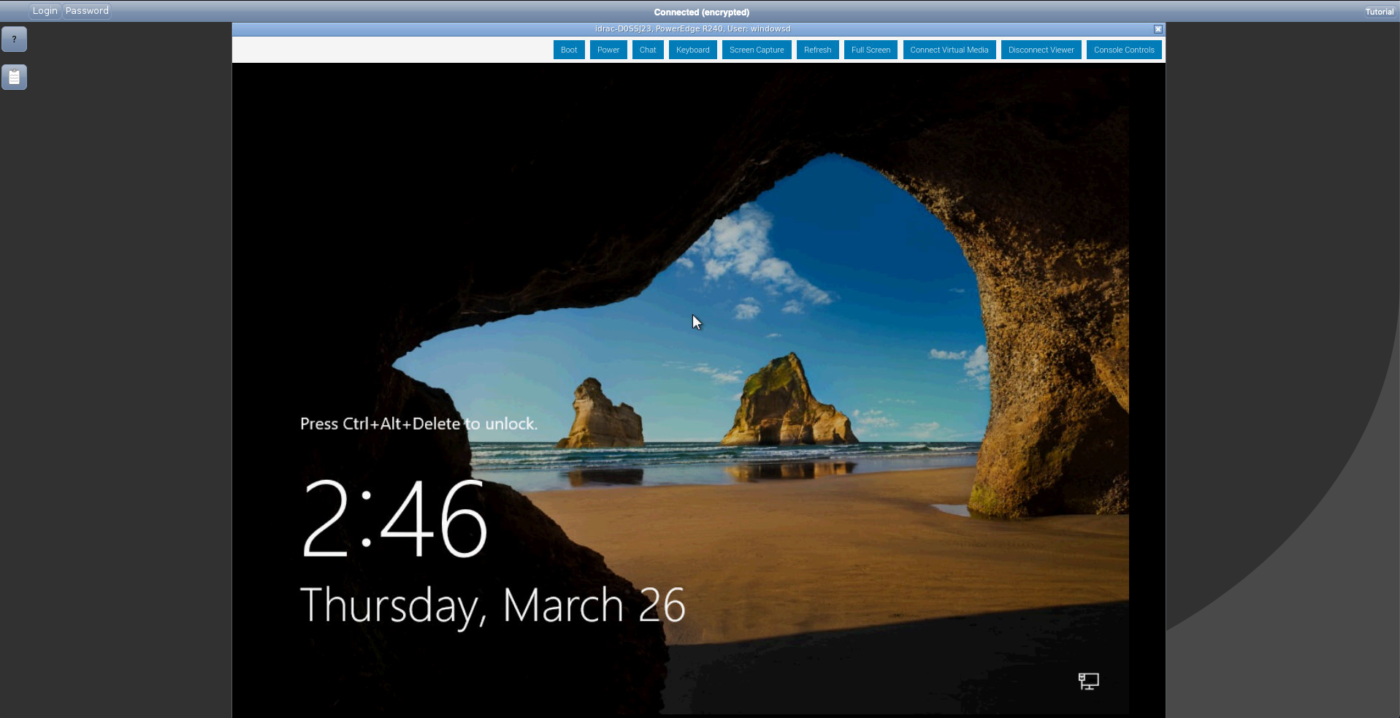Viewport: 1400px width, 718px height.
Task: Open the Password menu
Action: pos(87,10)
